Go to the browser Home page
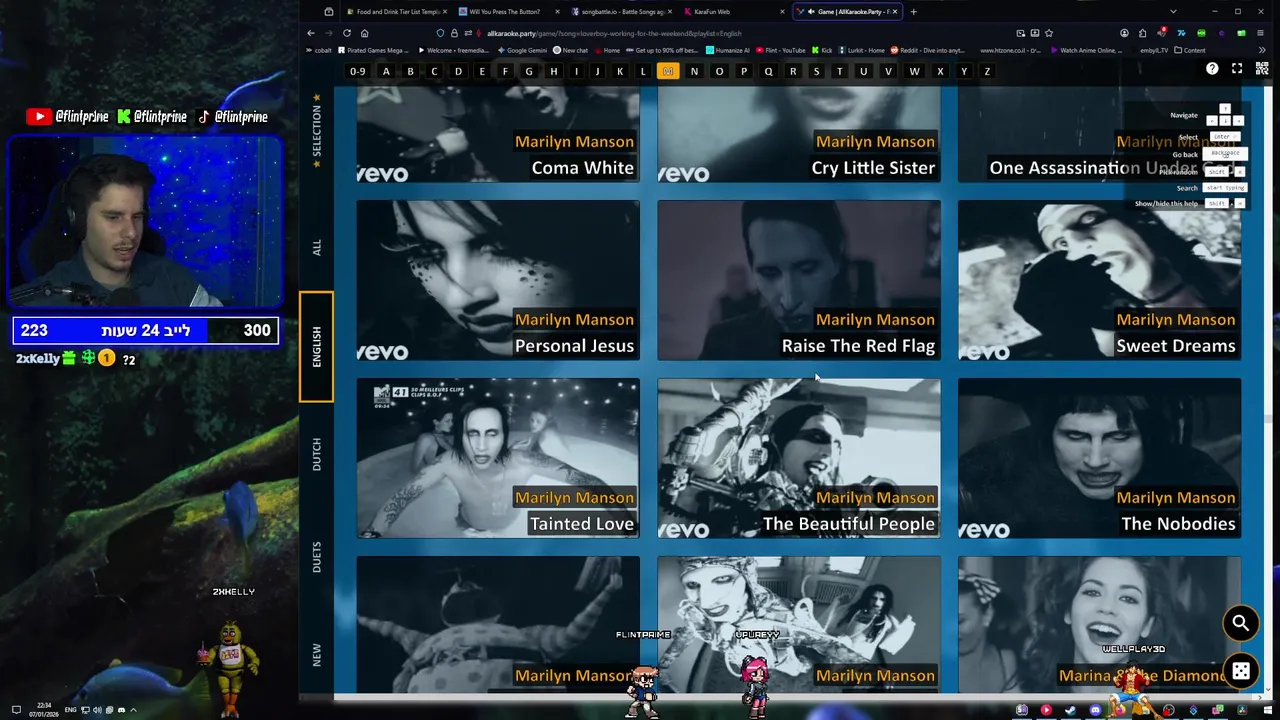Screen dimensions: 1280x720 pos(365,33)
